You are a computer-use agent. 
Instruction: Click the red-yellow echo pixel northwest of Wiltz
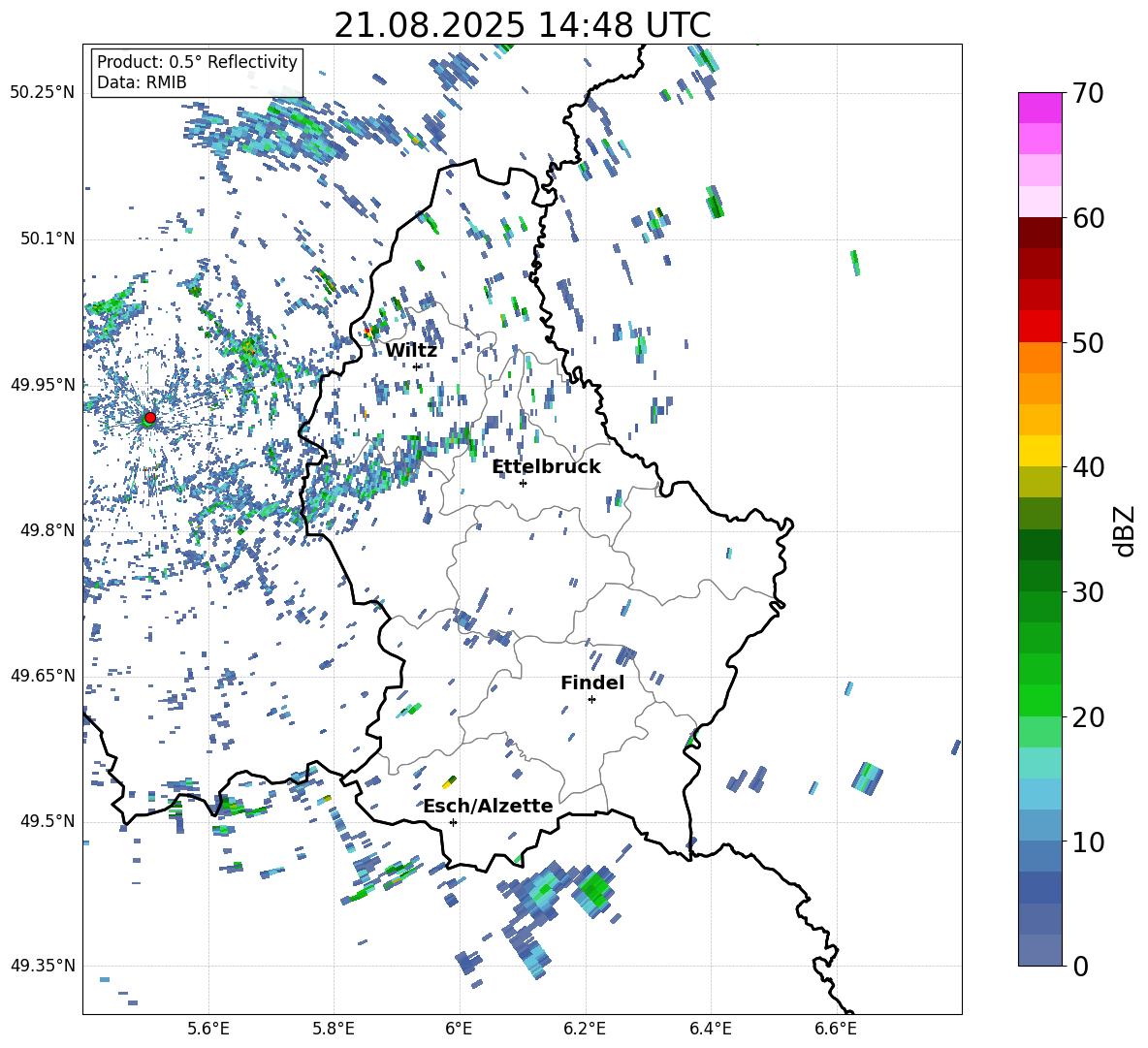point(367,333)
